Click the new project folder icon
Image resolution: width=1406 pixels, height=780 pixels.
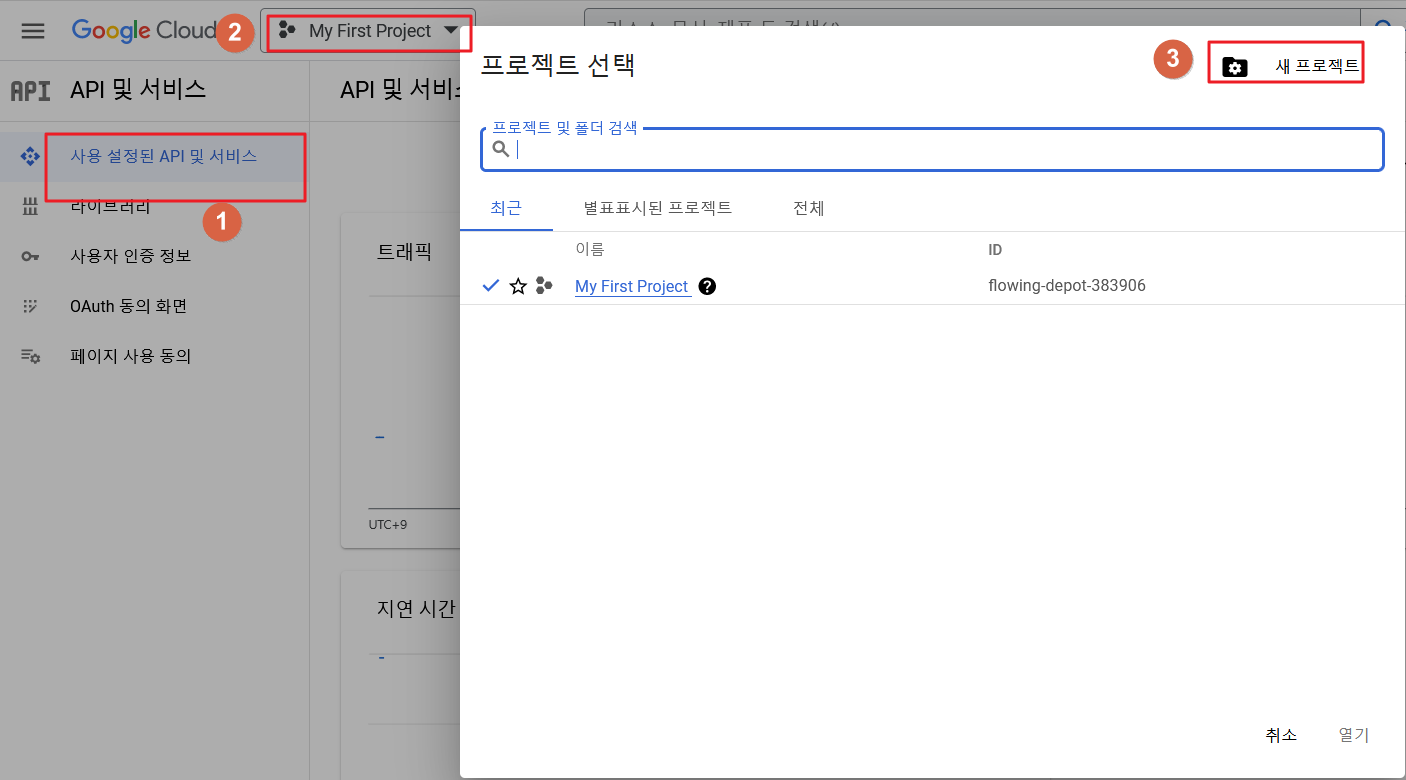click(1235, 68)
